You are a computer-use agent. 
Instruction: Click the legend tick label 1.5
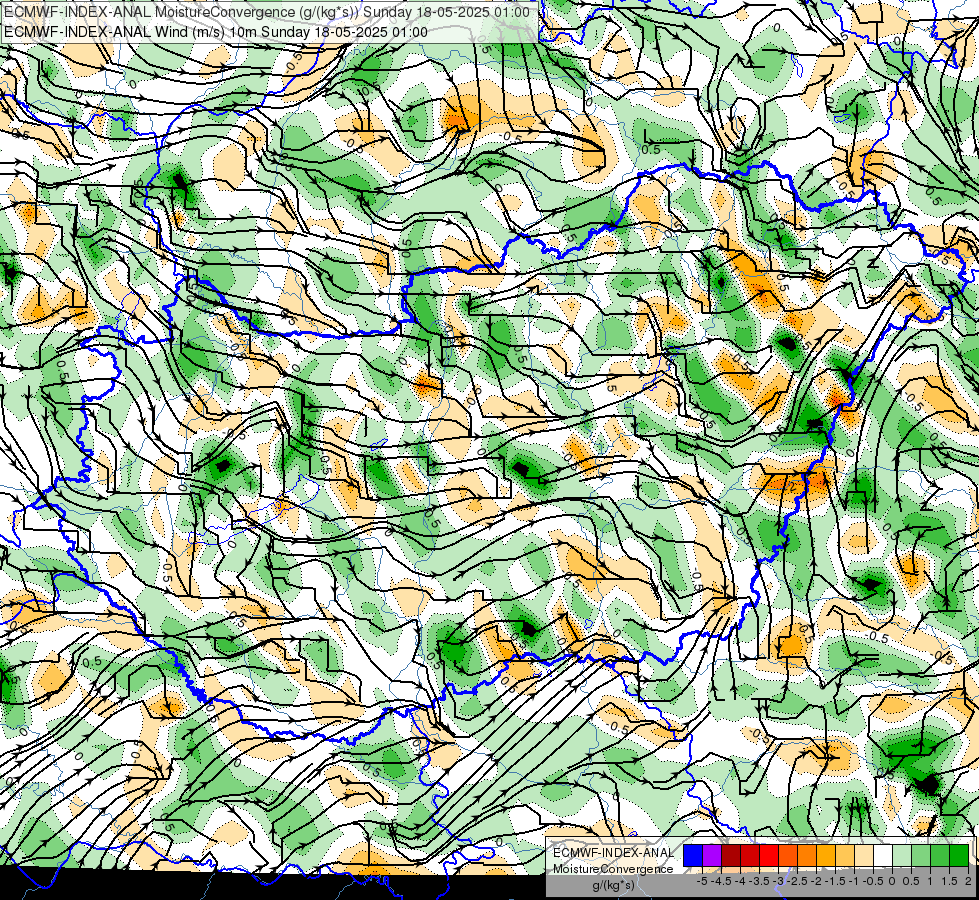click(950, 881)
